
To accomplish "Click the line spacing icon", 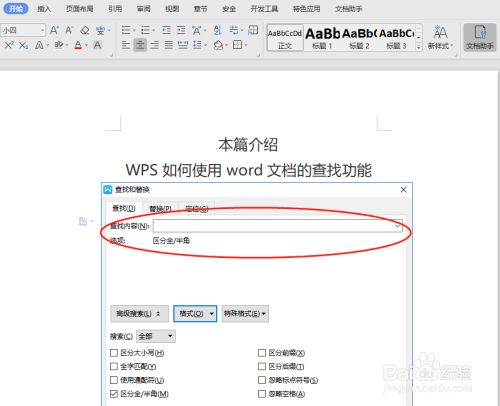I will click(x=197, y=45).
